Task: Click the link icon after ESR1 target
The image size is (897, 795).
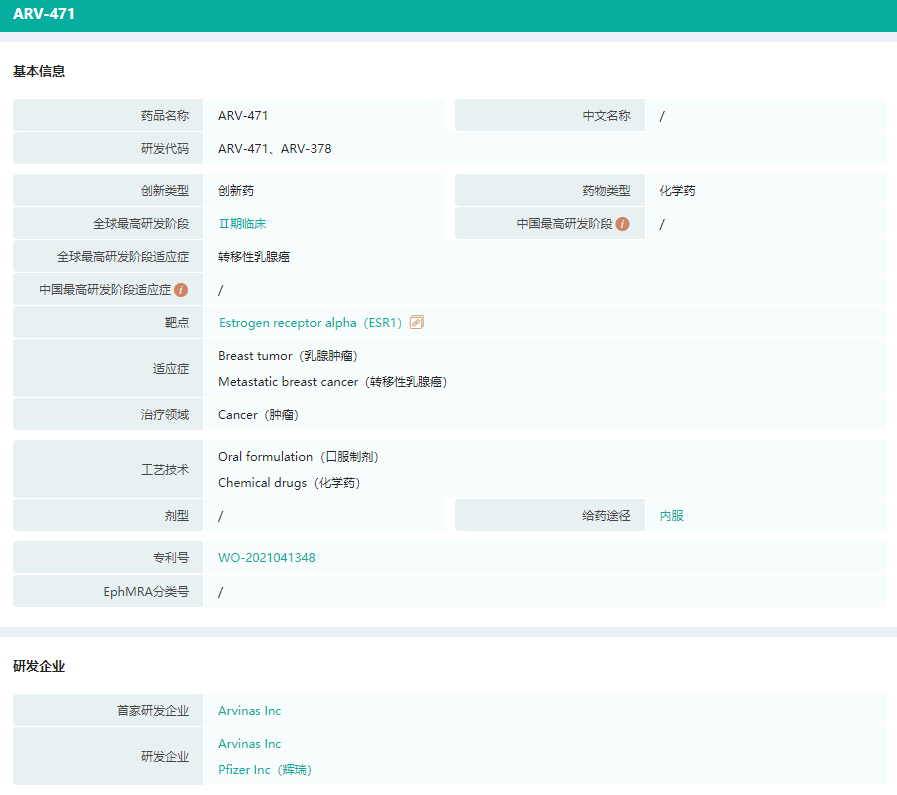Action: pyautogui.click(x=417, y=323)
